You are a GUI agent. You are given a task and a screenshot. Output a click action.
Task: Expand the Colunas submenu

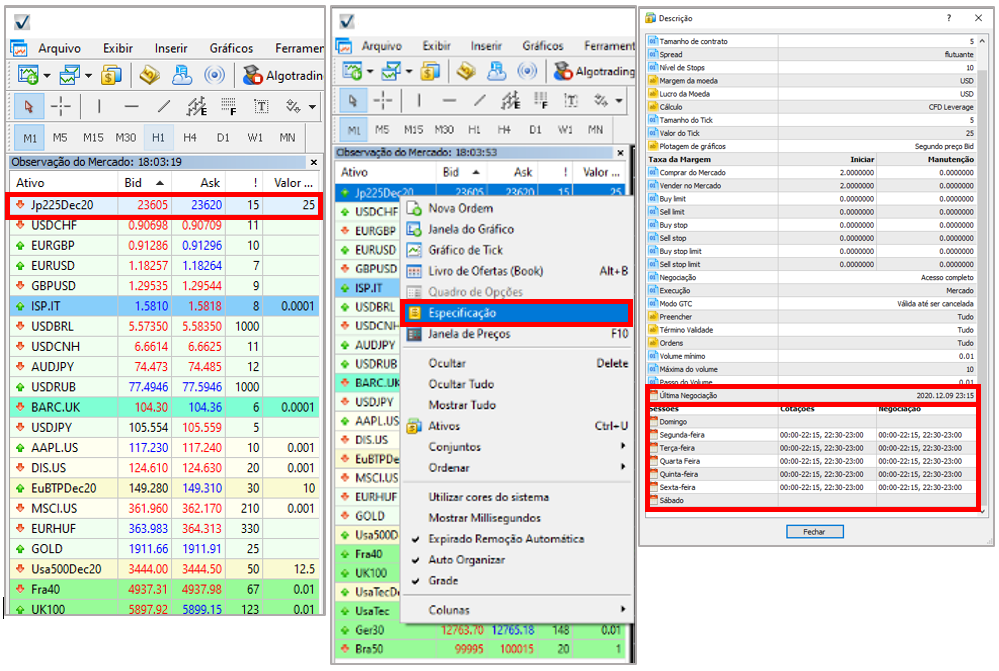(x=517, y=610)
